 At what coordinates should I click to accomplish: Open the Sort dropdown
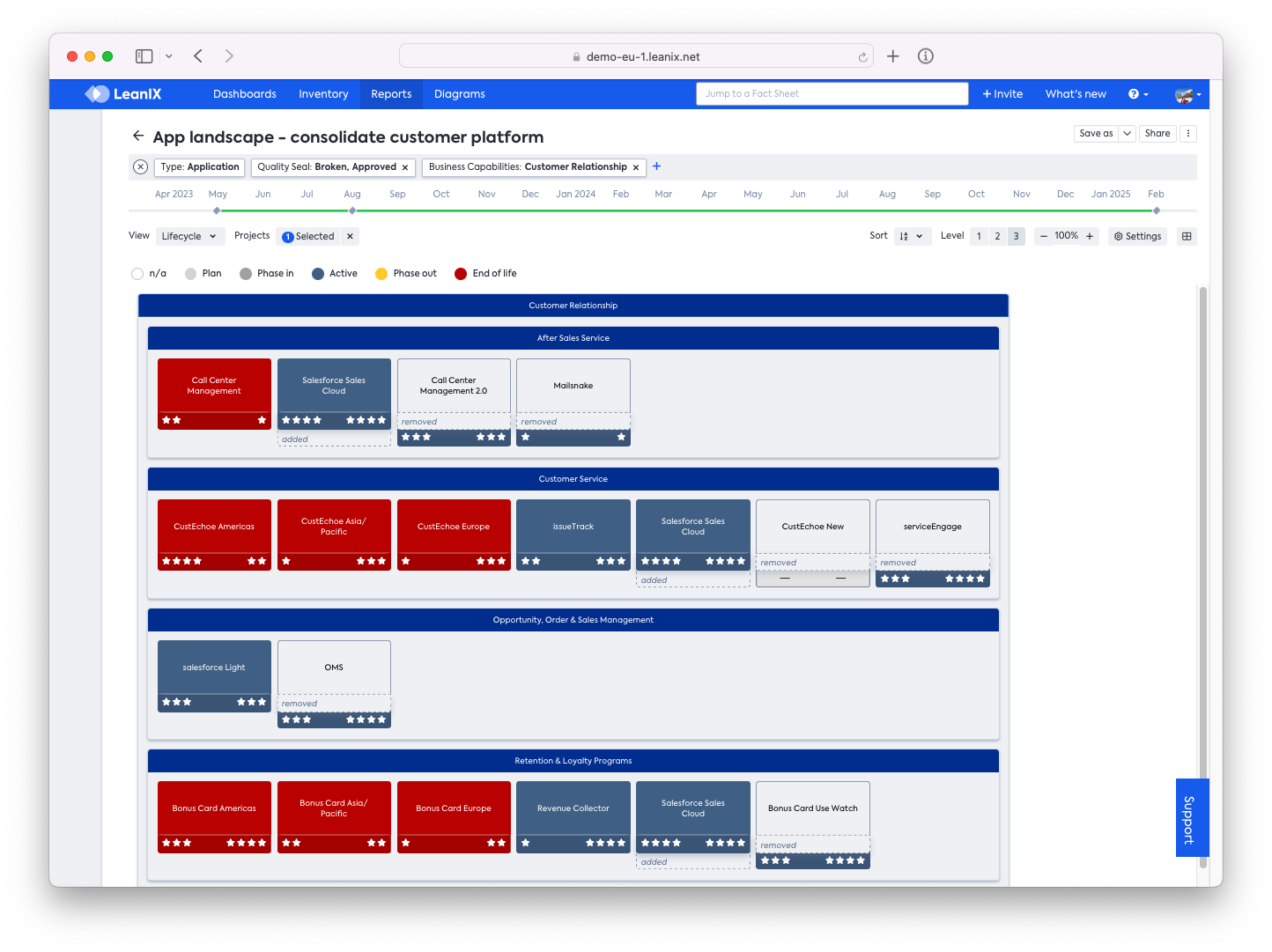tap(912, 236)
